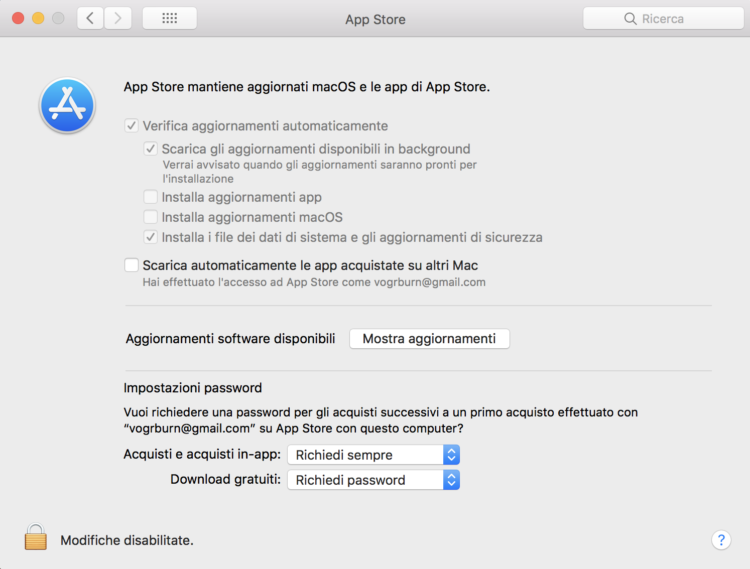Open help with the question mark button
Screen dimensions: 750x569
pos(721,540)
